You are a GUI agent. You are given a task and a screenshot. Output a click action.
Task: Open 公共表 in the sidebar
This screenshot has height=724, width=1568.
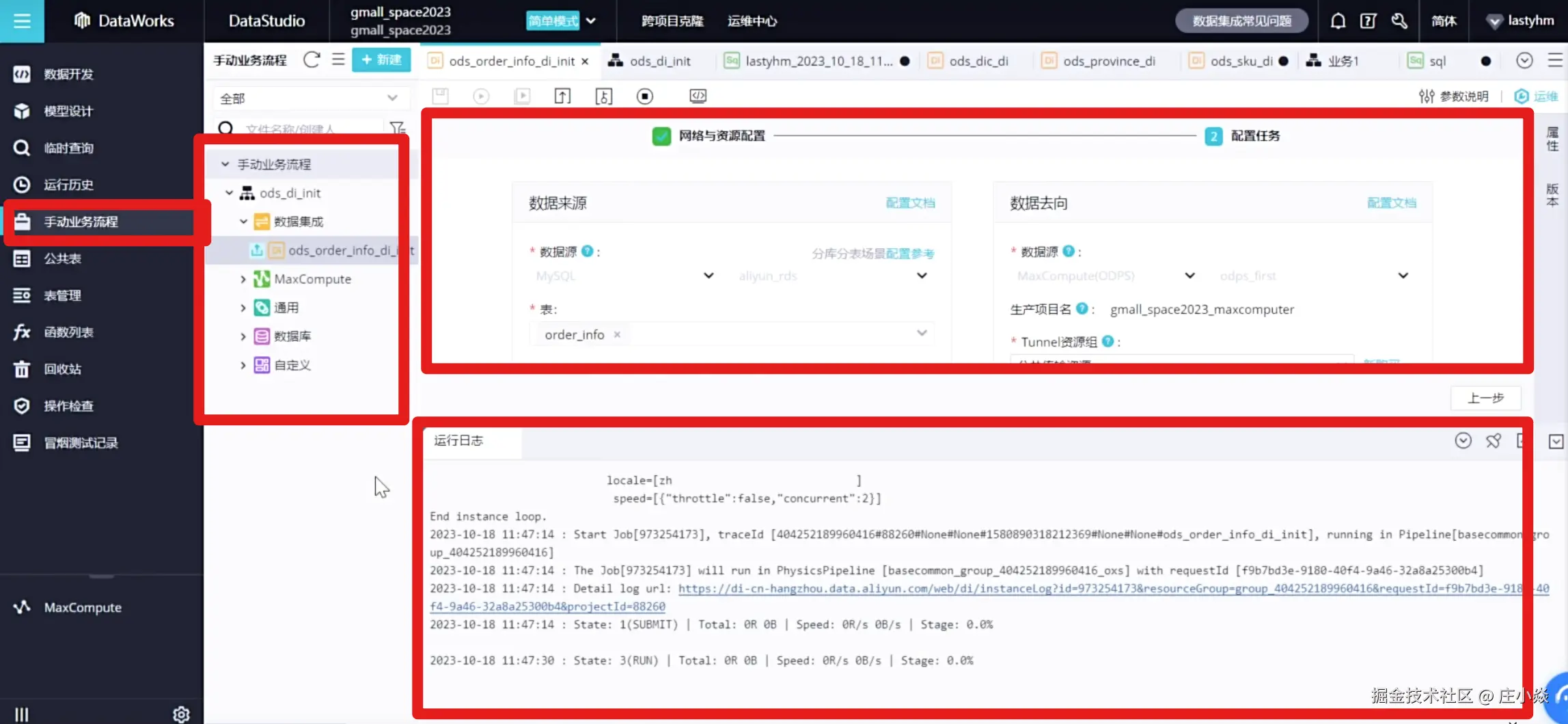click(x=63, y=258)
